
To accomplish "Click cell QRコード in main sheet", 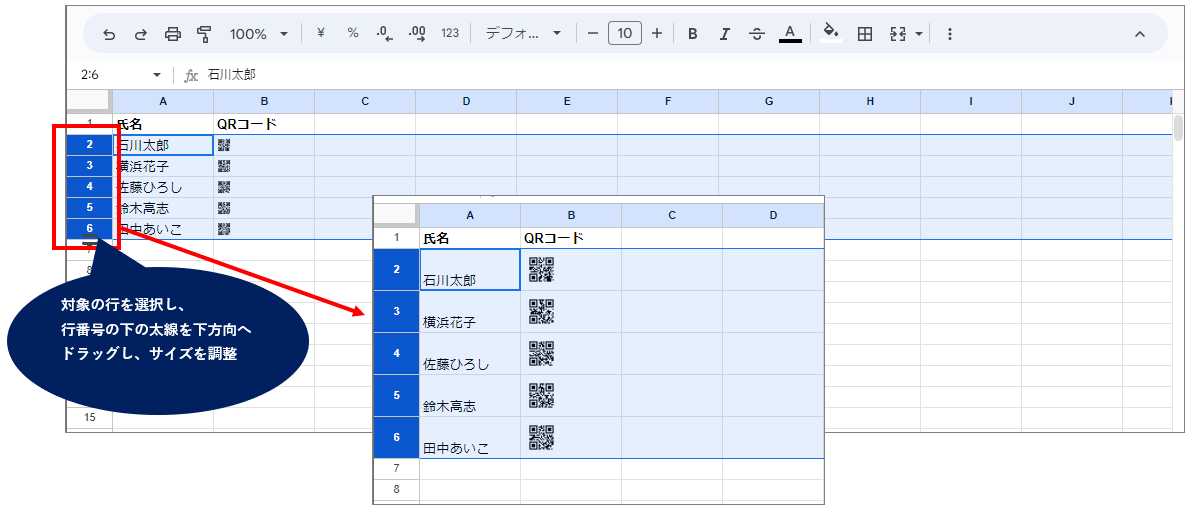I will point(264,124).
